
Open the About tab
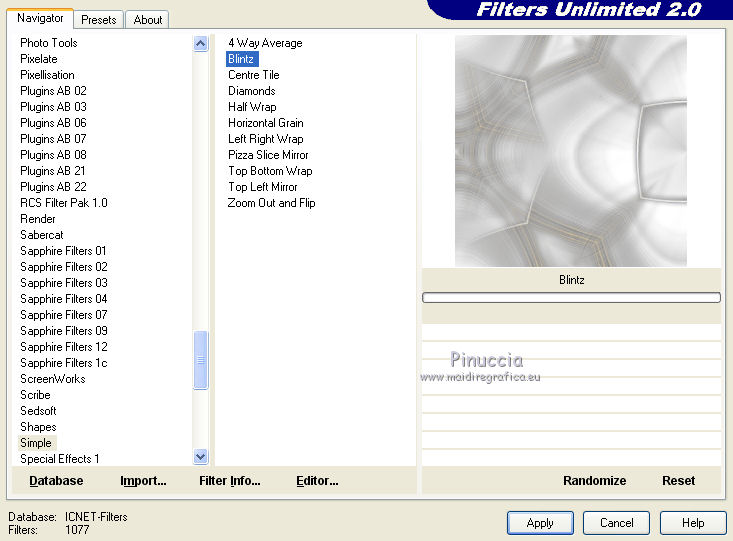pyautogui.click(x=148, y=20)
